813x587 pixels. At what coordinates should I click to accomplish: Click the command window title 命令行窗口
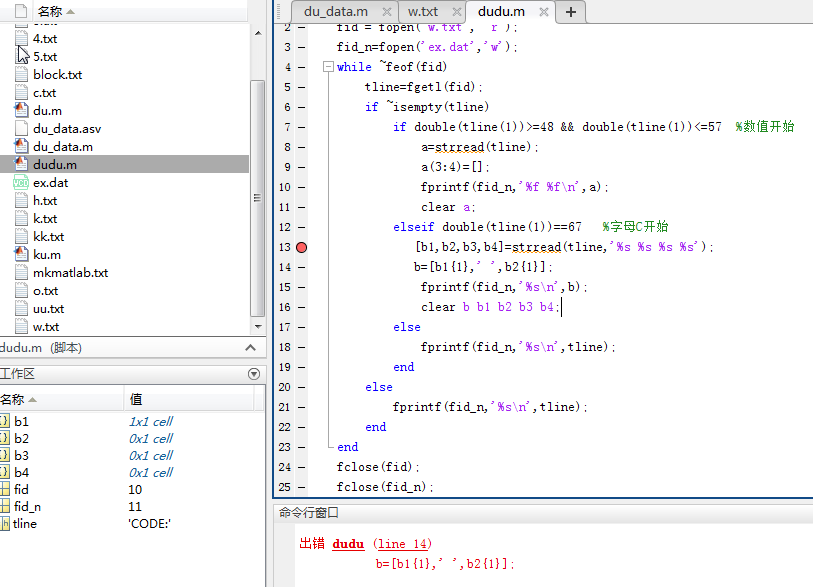coord(309,513)
